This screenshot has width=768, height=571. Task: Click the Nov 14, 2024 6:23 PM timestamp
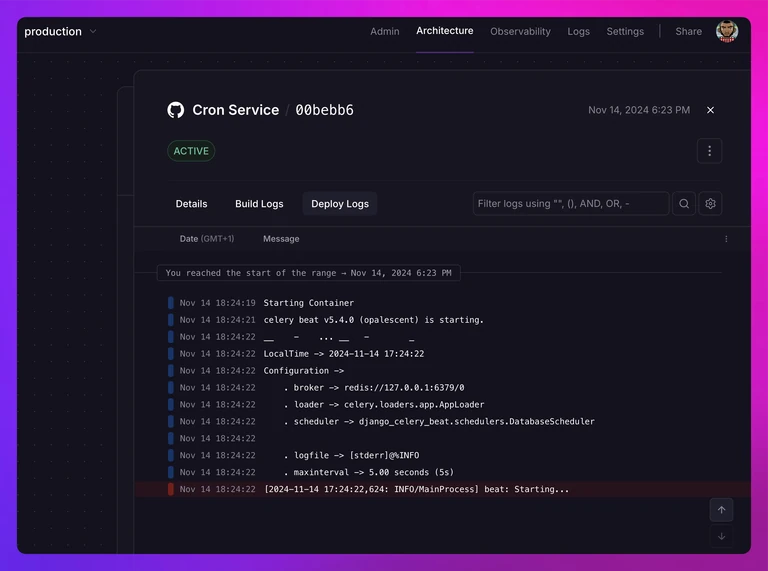click(639, 110)
